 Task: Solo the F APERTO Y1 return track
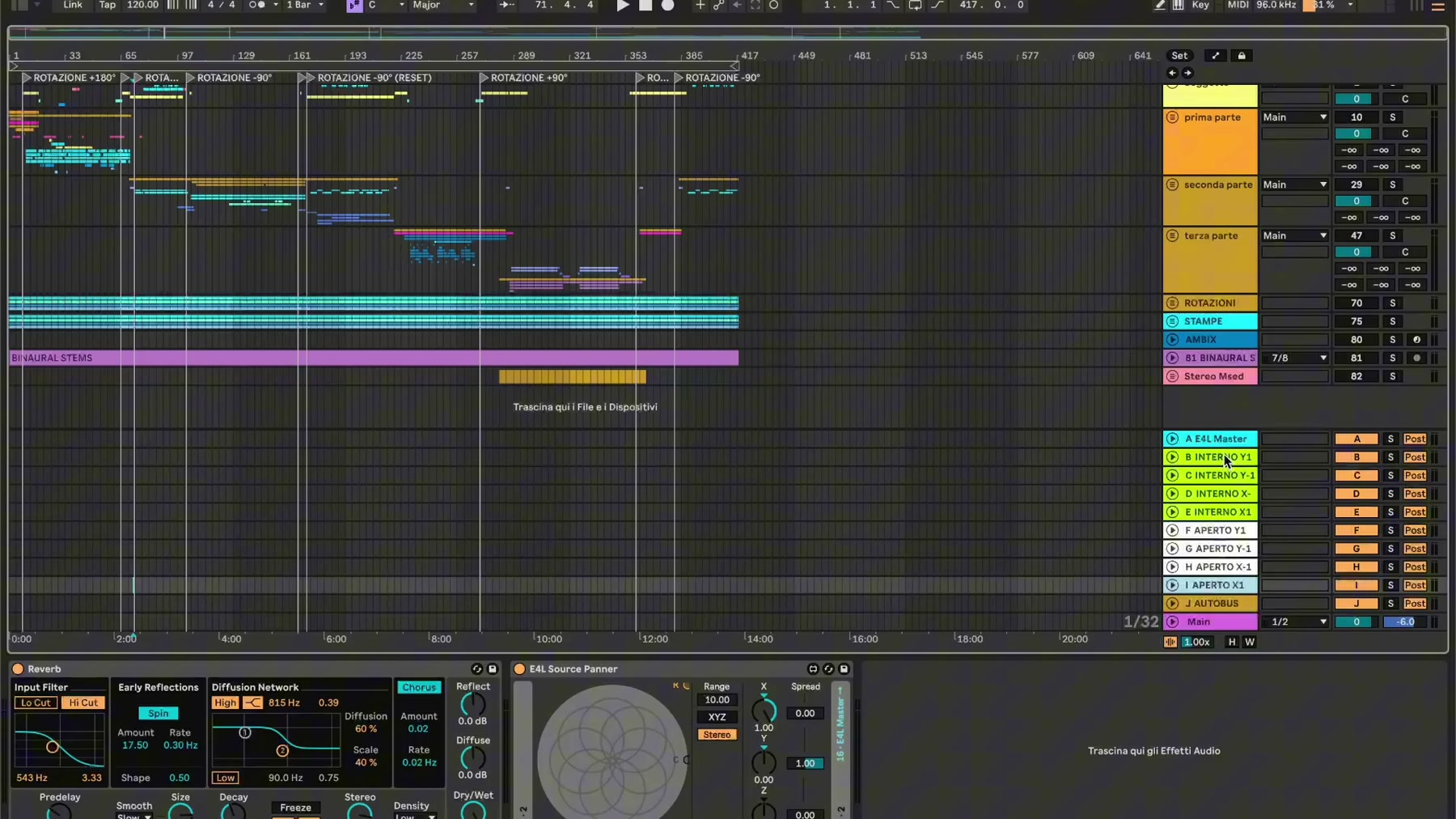click(1390, 531)
